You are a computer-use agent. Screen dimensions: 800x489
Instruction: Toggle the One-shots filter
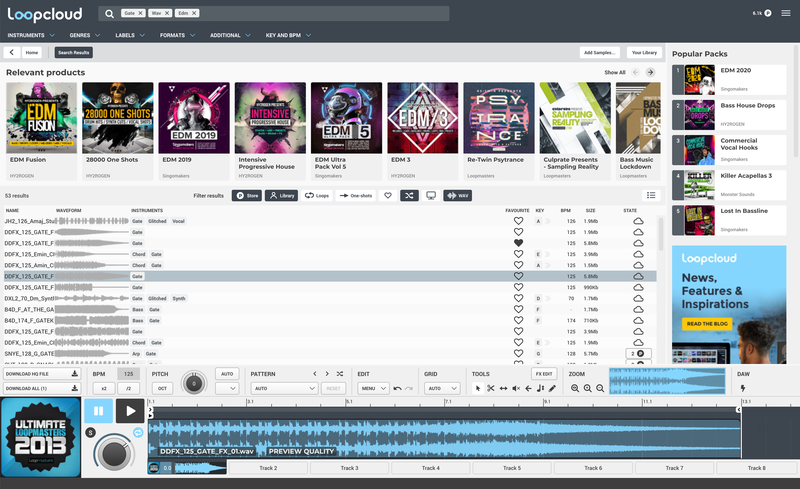point(356,195)
